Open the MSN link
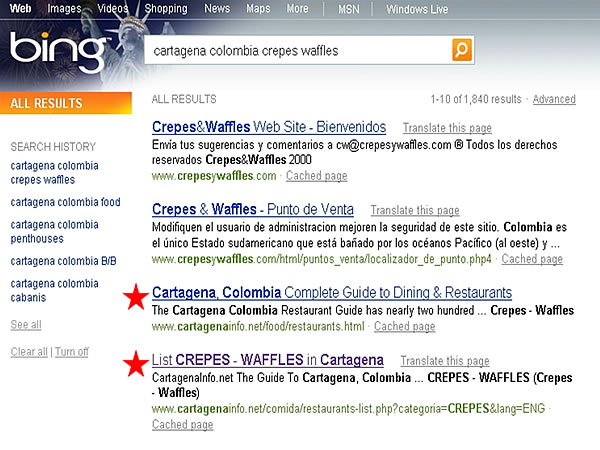 349,9
